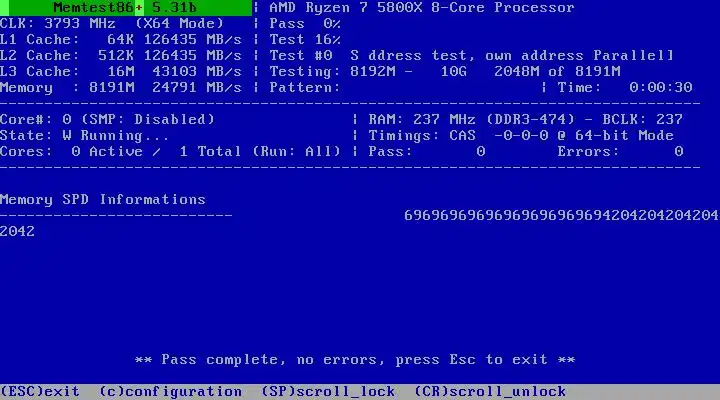The height and width of the screenshot is (400, 720).
Task: Select the L3 Cache 16M row
Action: 121,72
